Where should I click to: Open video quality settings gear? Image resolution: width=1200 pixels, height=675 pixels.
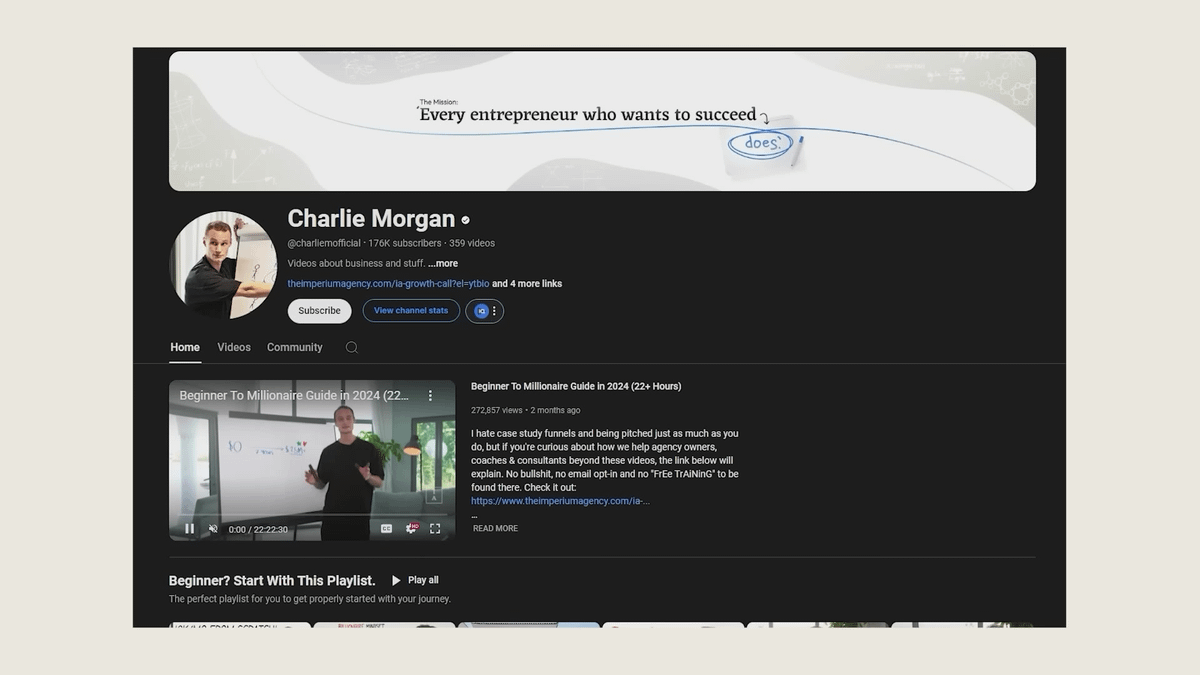click(411, 529)
